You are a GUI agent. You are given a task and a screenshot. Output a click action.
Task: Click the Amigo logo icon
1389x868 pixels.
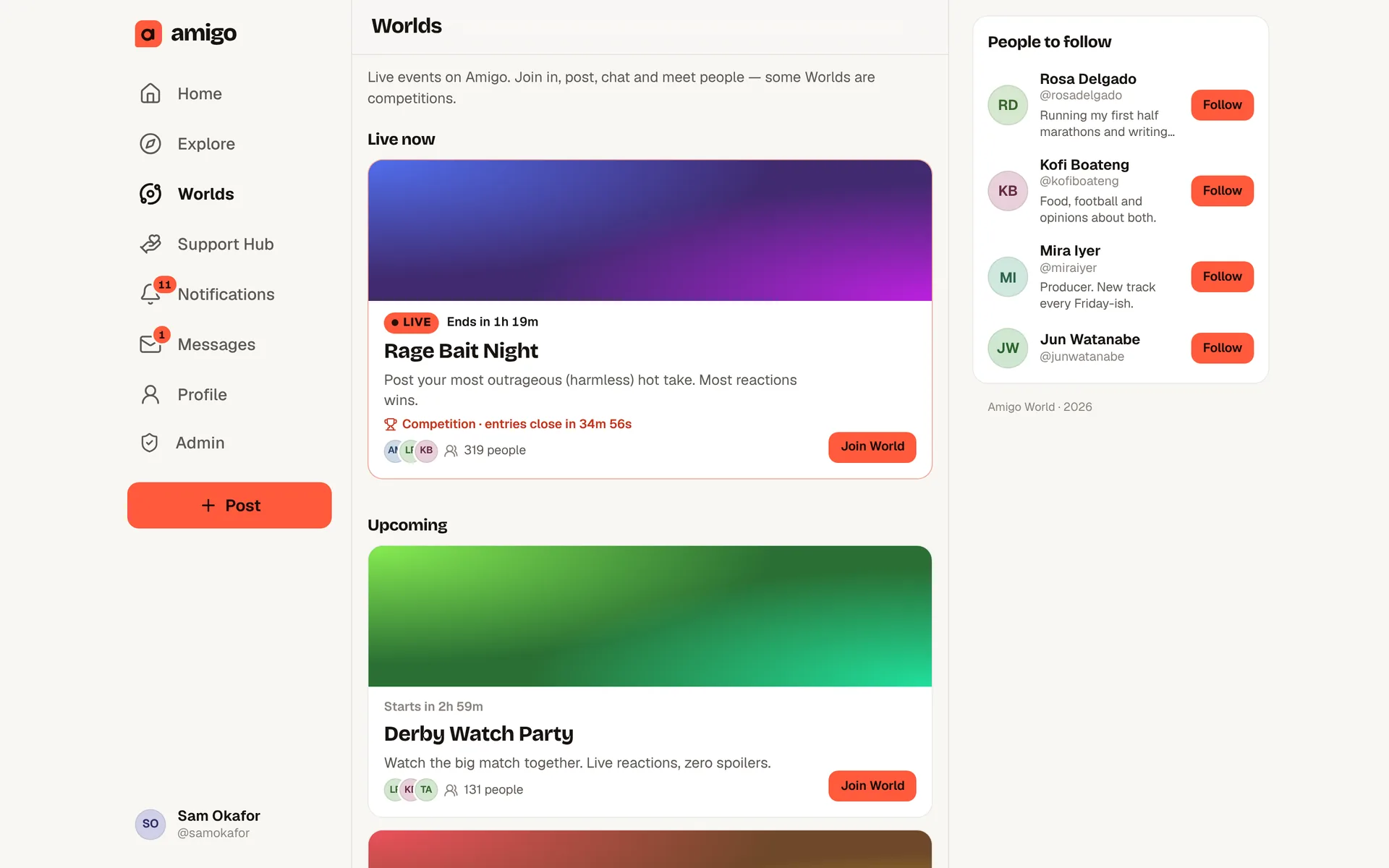[x=148, y=33]
